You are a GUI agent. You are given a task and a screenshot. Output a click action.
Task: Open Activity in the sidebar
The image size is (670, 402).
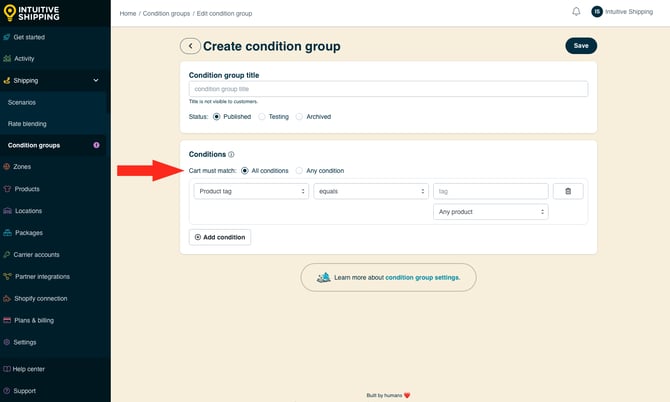coord(24,59)
